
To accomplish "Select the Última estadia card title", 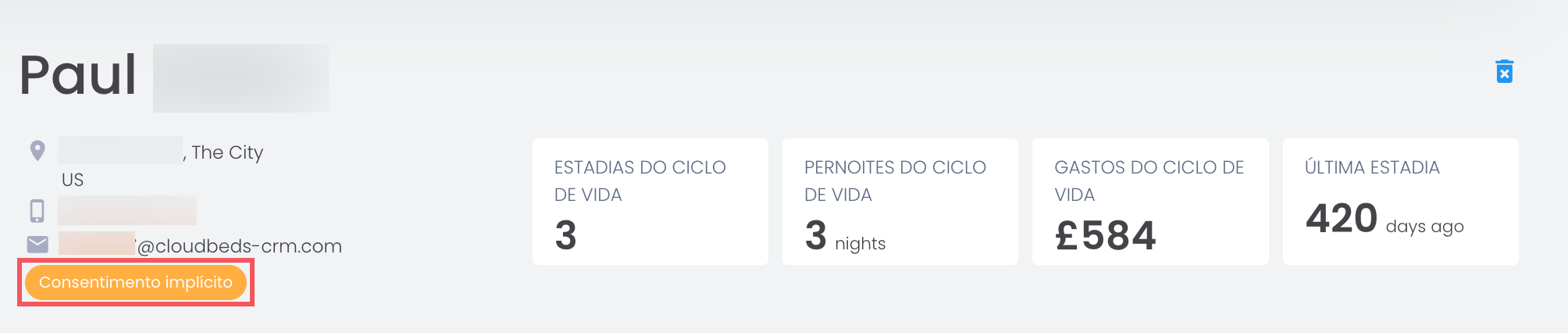I will pos(1372,167).
